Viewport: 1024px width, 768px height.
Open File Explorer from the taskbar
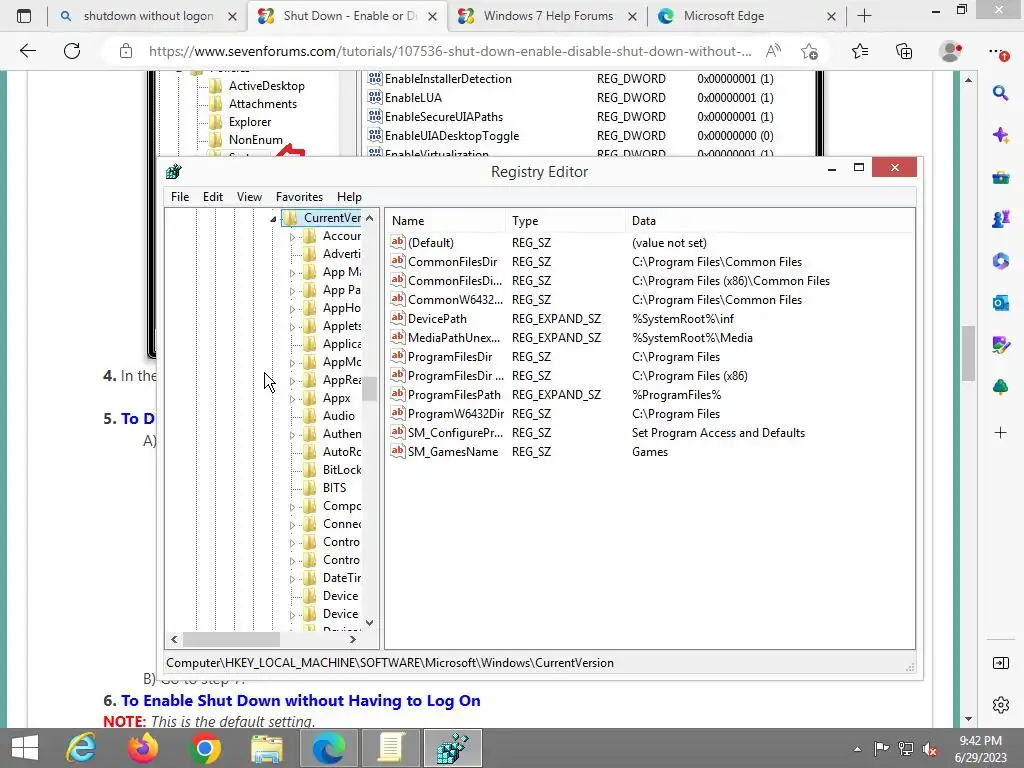267,748
